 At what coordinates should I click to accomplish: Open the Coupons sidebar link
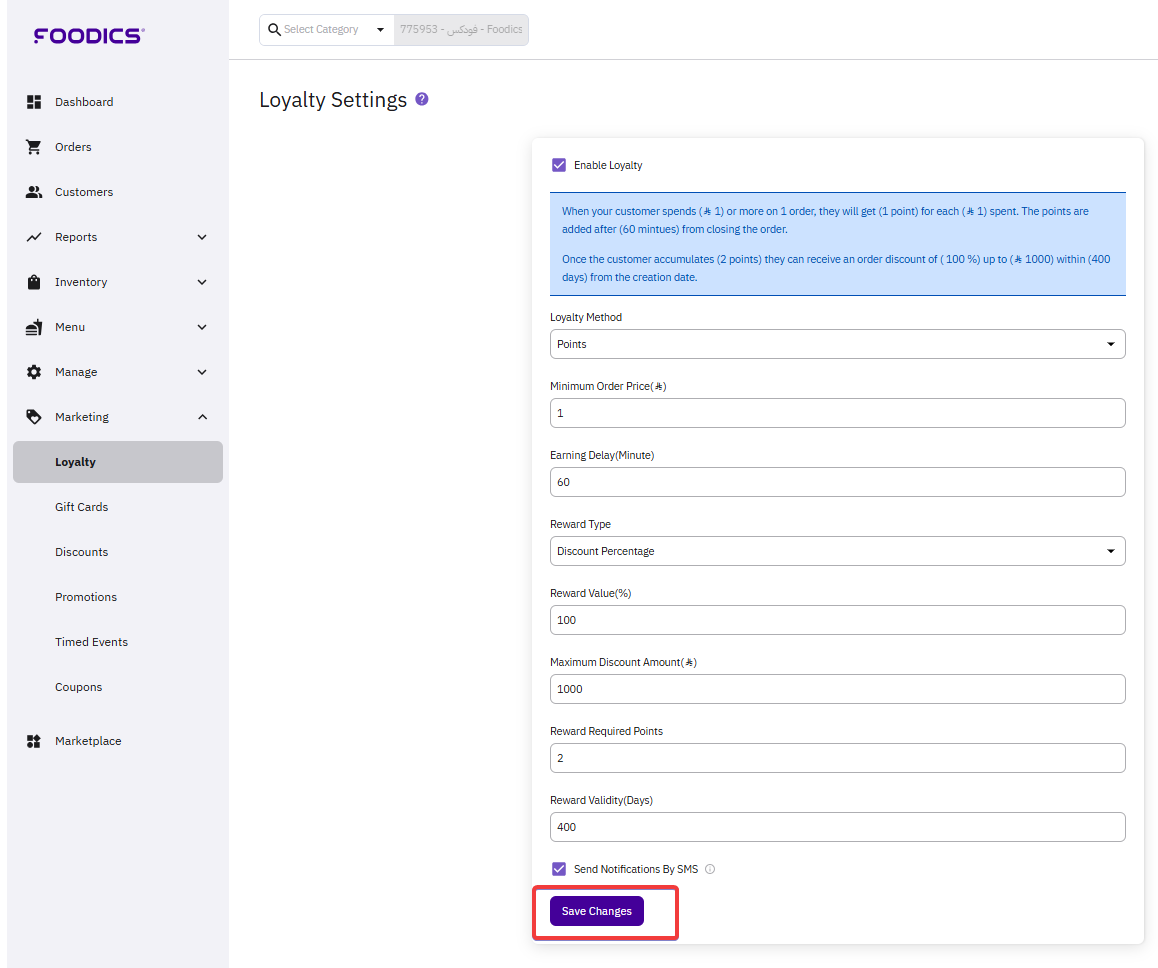tap(78, 687)
